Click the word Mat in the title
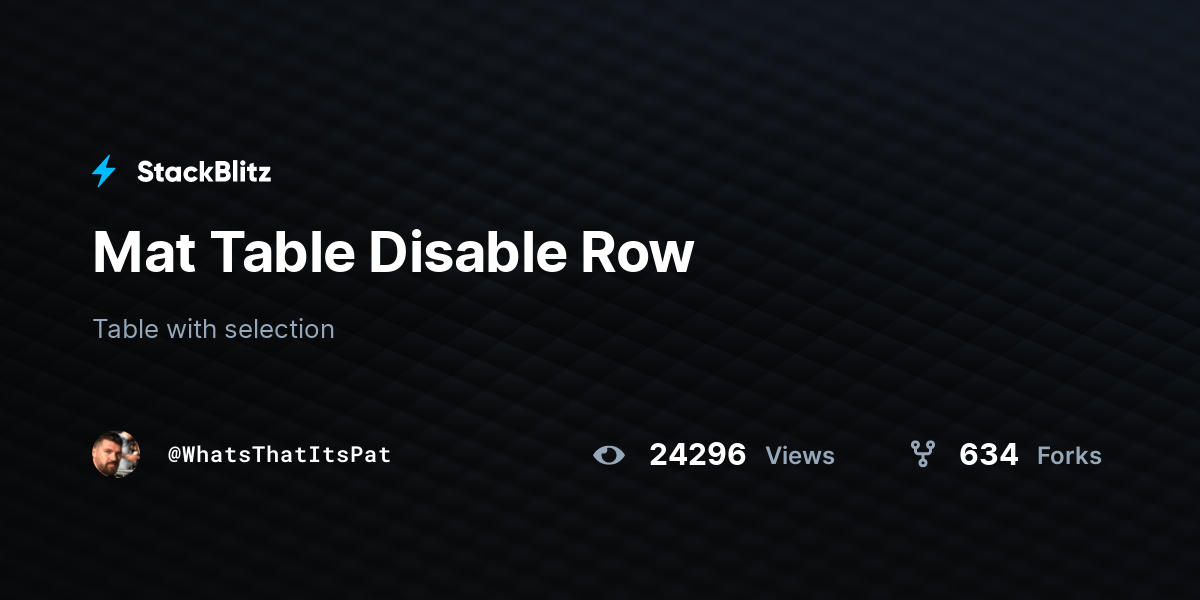 [144, 252]
